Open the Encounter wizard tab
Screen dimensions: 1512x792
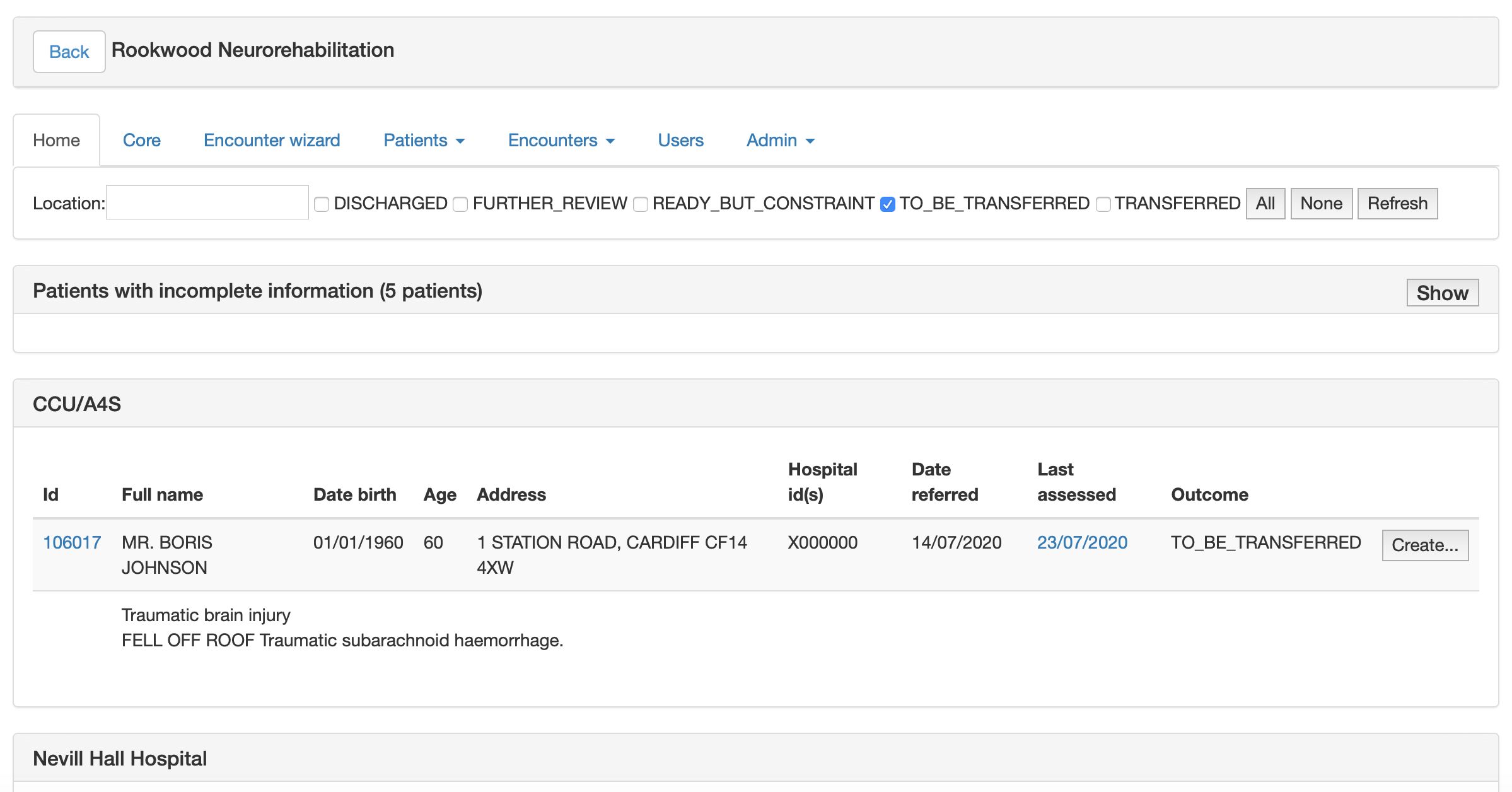[x=272, y=140]
